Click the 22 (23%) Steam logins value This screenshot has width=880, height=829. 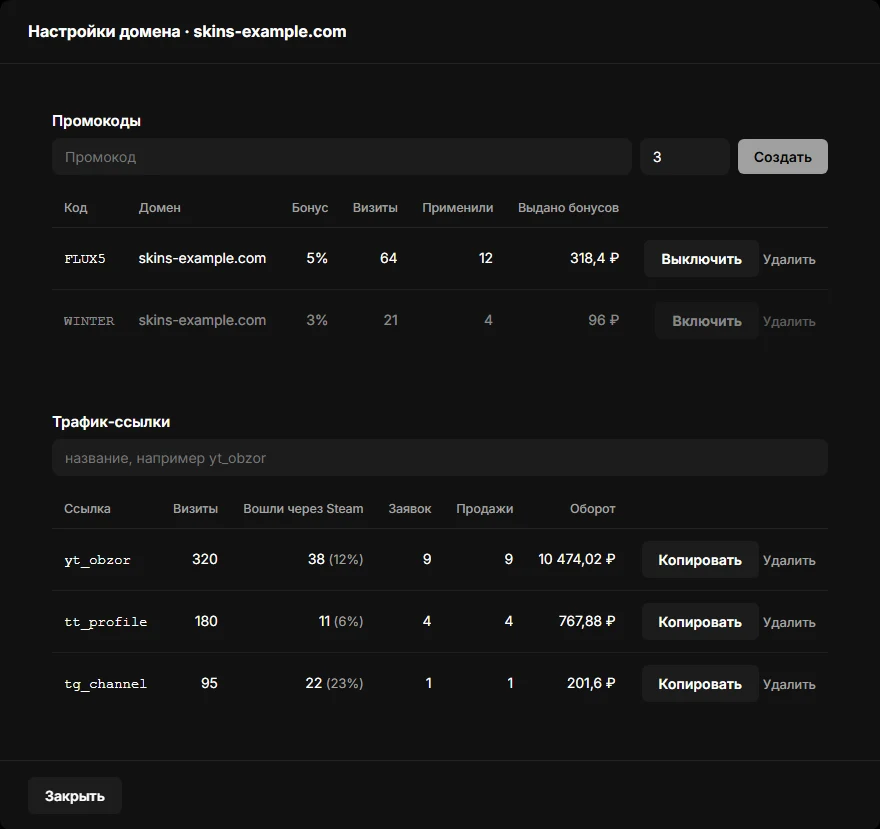[334, 683]
